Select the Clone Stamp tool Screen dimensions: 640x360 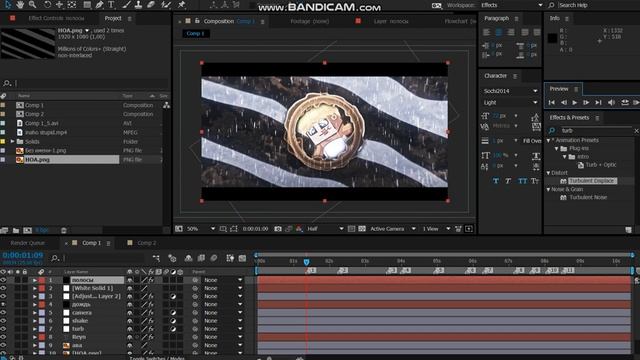(x=138, y=4)
